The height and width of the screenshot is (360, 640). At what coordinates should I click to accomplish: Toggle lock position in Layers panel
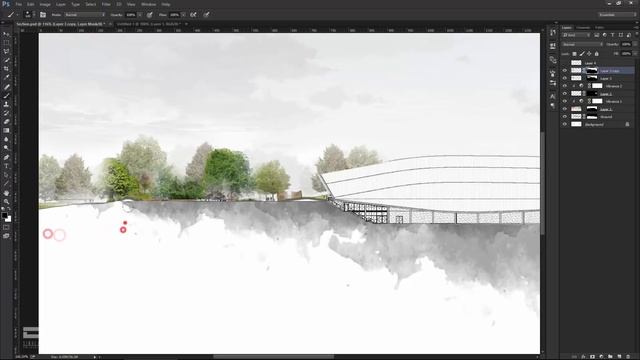[x=589, y=54]
